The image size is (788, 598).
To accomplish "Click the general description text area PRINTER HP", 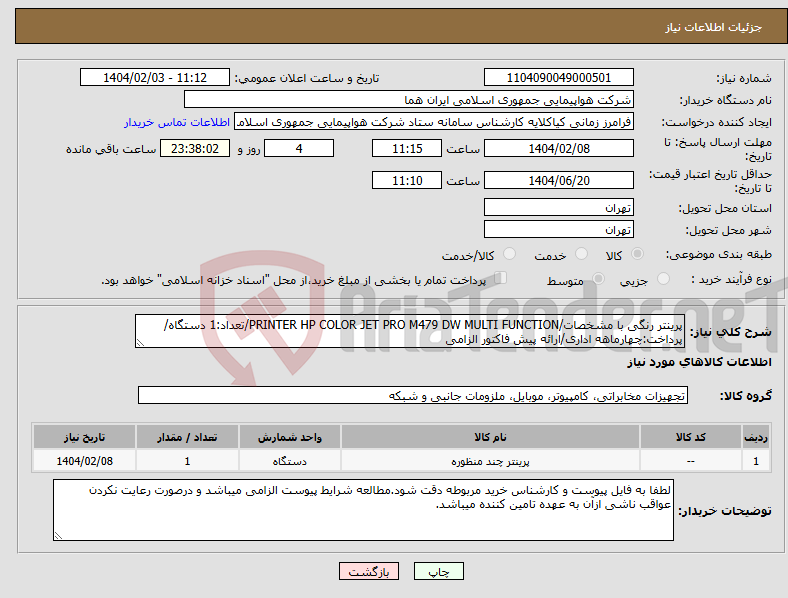I will click(x=410, y=331).
